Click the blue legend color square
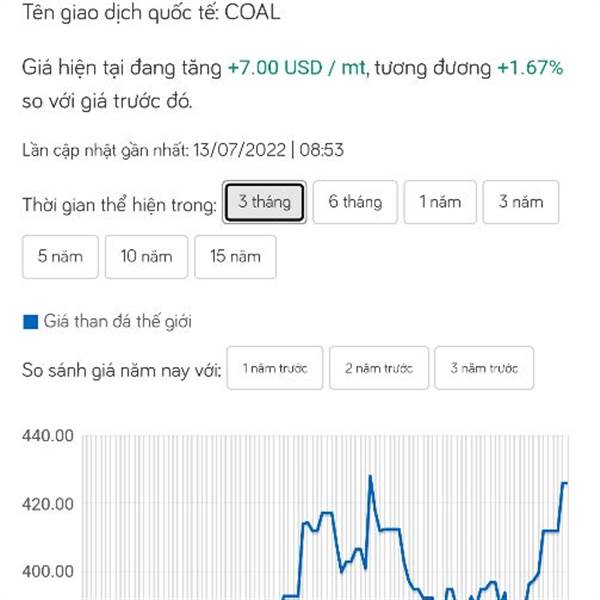The width and height of the screenshot is (600, 600). [31, 322]
